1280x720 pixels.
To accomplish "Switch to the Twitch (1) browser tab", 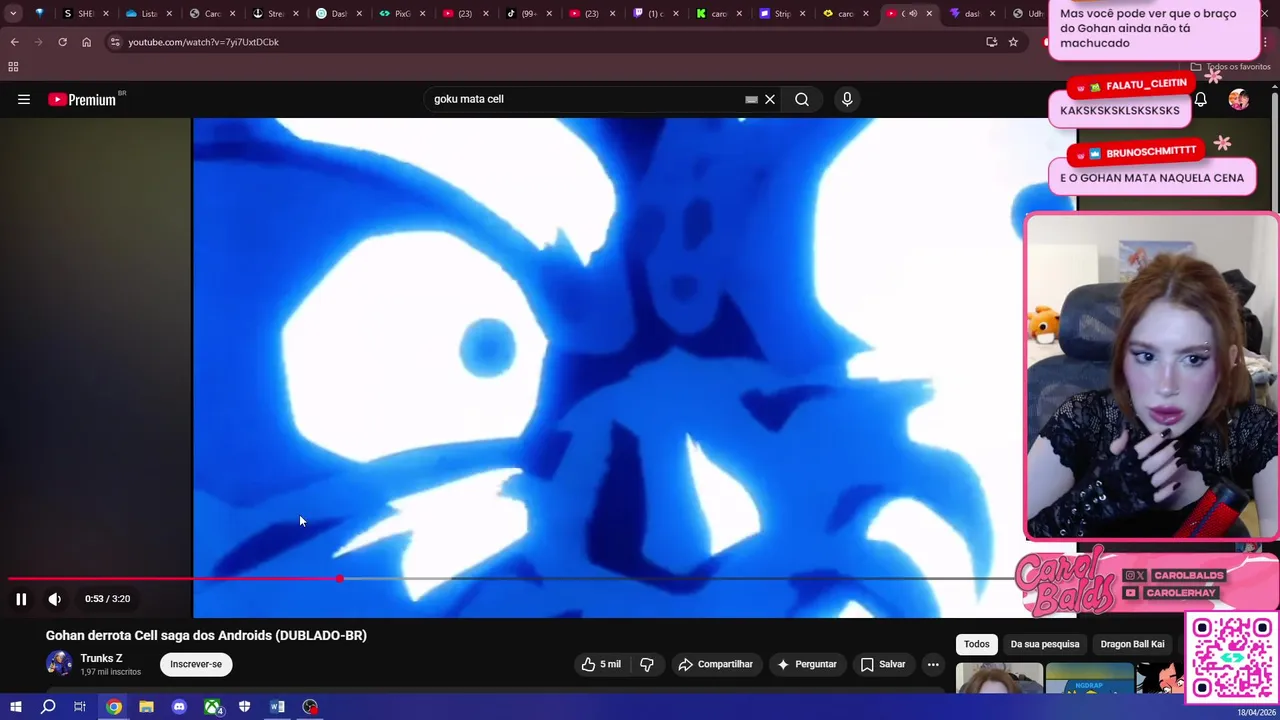I will click(x=650, y=14).
